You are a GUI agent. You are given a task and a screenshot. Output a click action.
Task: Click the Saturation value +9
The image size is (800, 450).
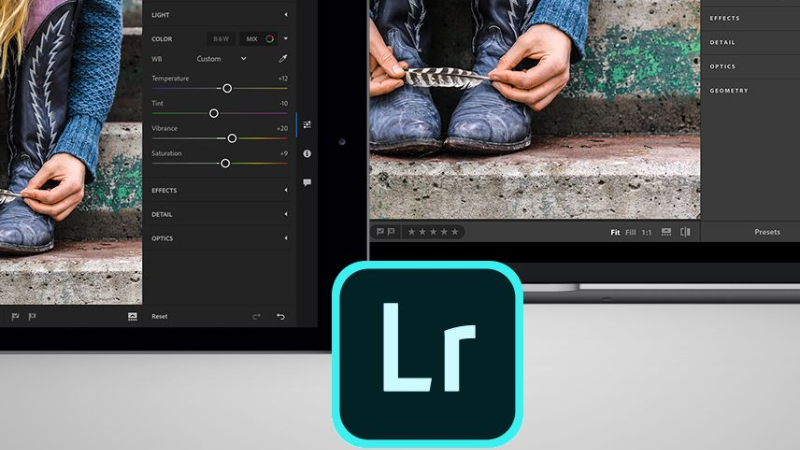(284, 154)
